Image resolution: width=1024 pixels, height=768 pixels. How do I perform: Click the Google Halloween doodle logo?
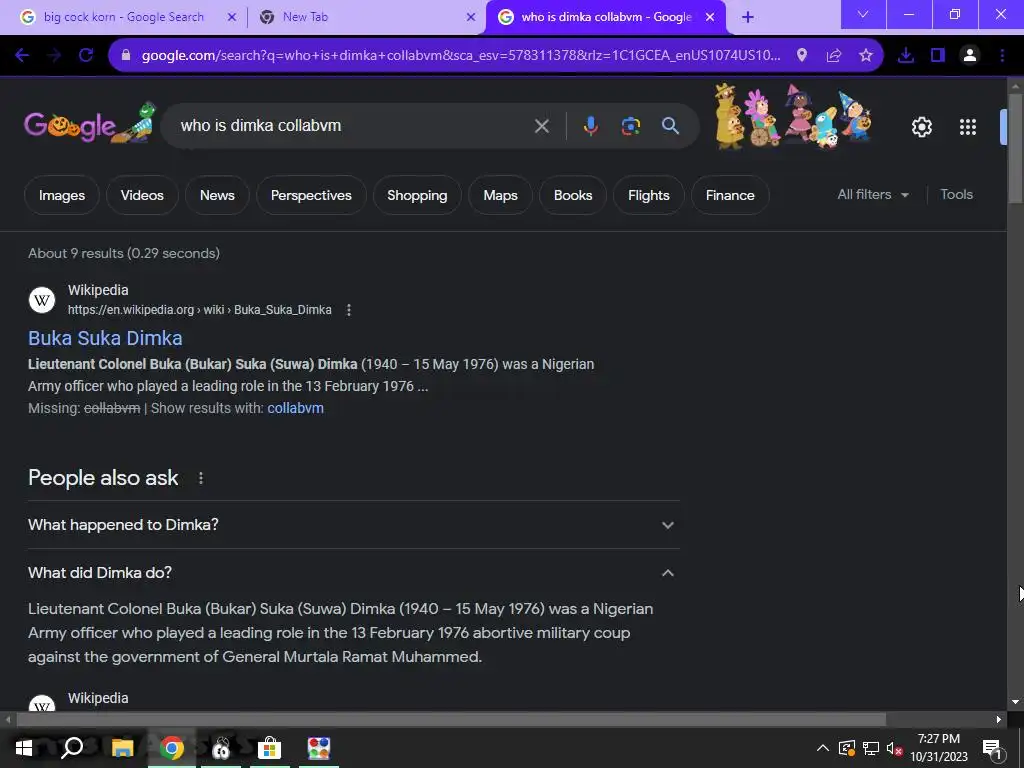[x=90, y=124]
